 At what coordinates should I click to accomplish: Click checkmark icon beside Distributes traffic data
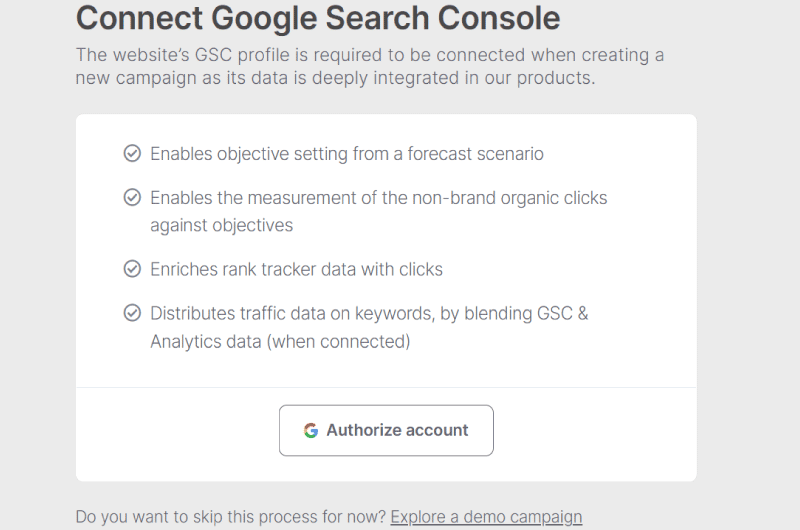click(132, 313)
